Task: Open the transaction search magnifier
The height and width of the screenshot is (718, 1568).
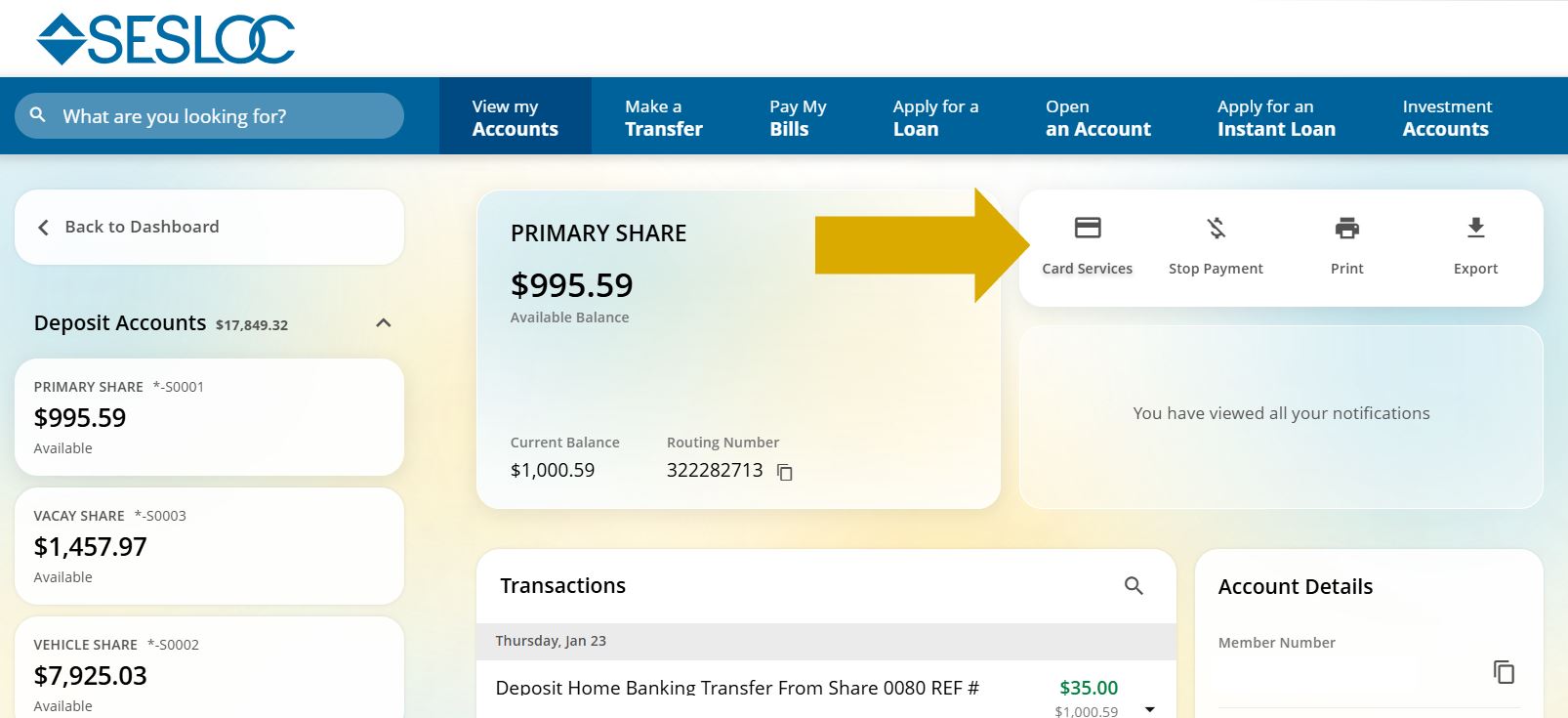Action: pyautogui.click(x=1133, y=585)
